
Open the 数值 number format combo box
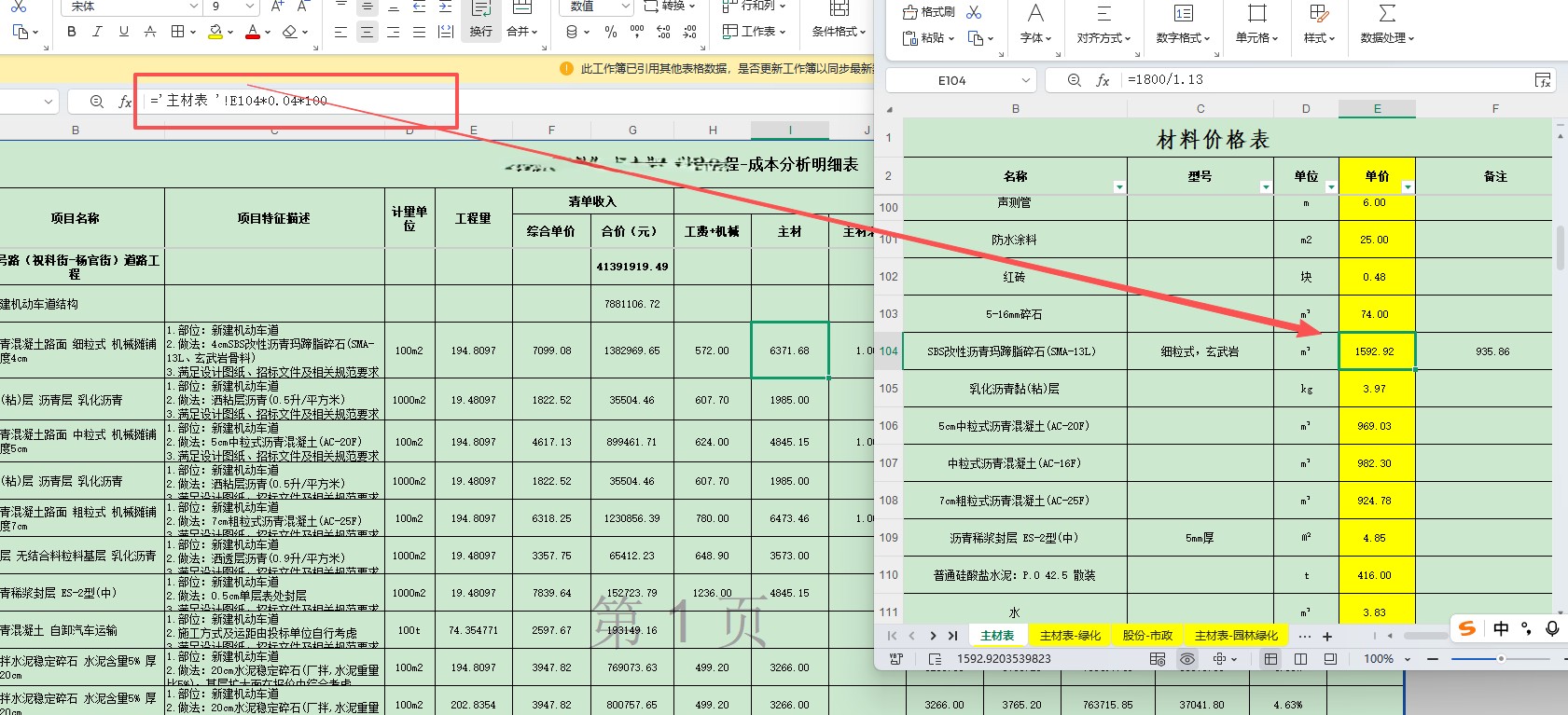pos(598,7)
